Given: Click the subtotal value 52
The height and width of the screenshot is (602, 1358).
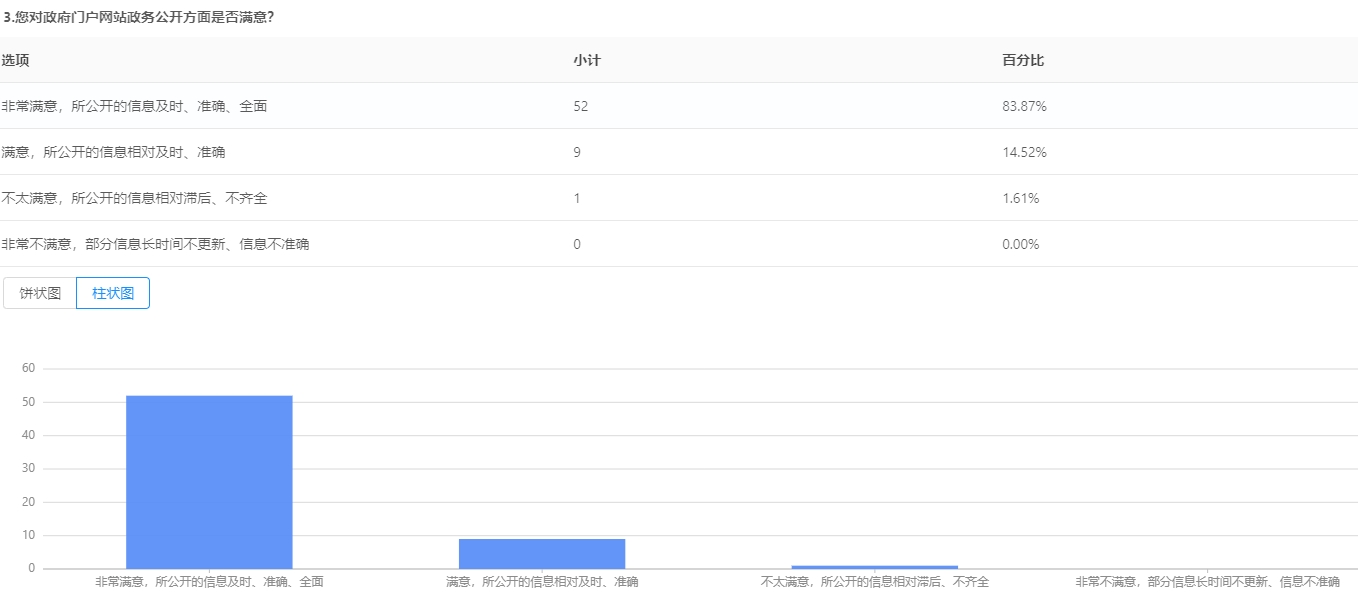Looking at the screenshot, I should click(x=581, y=106).
